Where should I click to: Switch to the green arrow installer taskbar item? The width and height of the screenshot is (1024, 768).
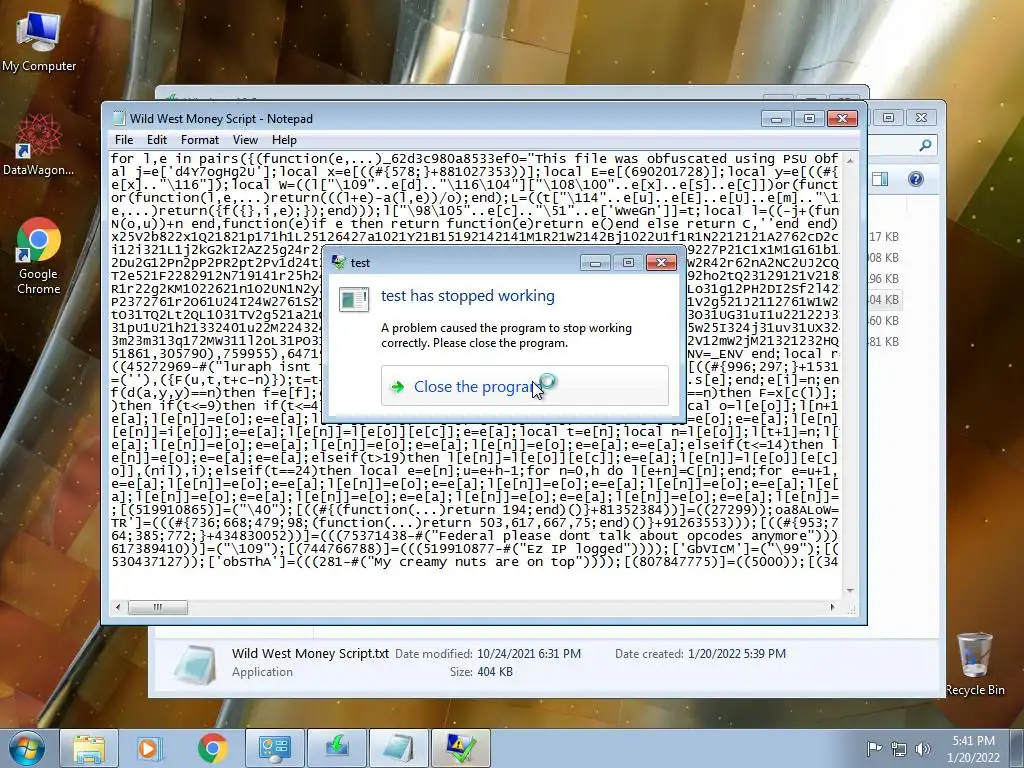click(x=336, y=748)
